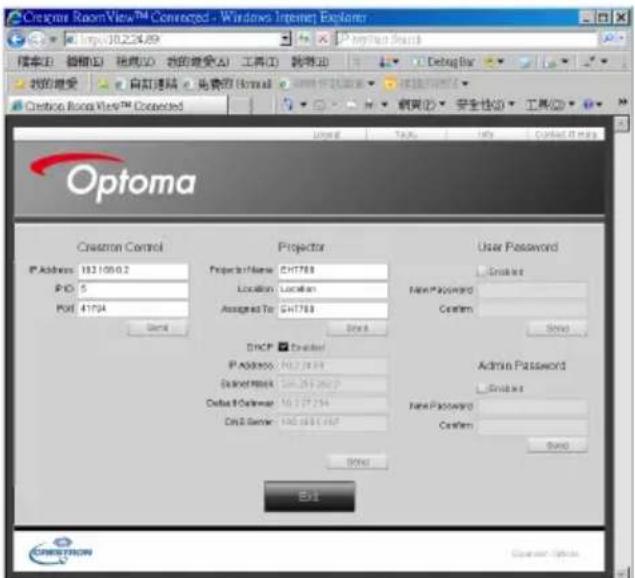Open the 編輯(E) Edit menu
Image resolution: width=635 pixels, height=578 pixels.
[x=85, y=62]
